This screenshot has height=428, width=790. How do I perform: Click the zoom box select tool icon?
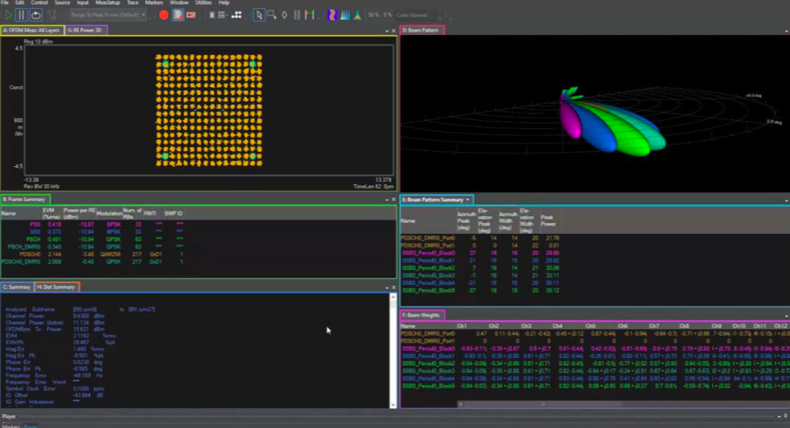[270, 15]
